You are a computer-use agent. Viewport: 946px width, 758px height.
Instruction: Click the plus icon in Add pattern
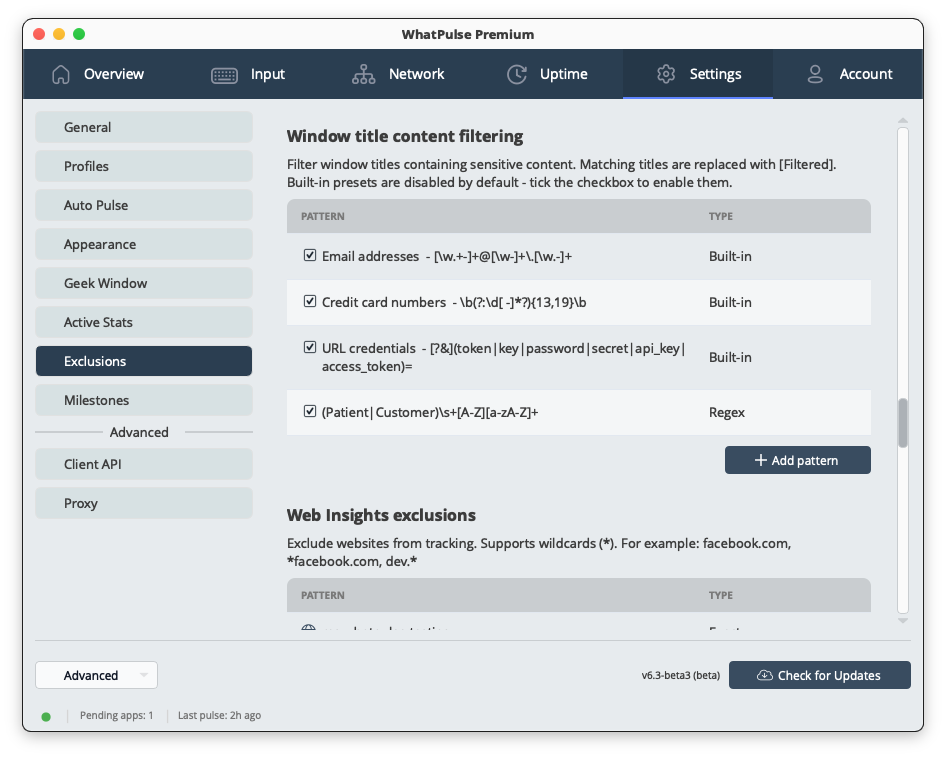[x=760, y=460]
